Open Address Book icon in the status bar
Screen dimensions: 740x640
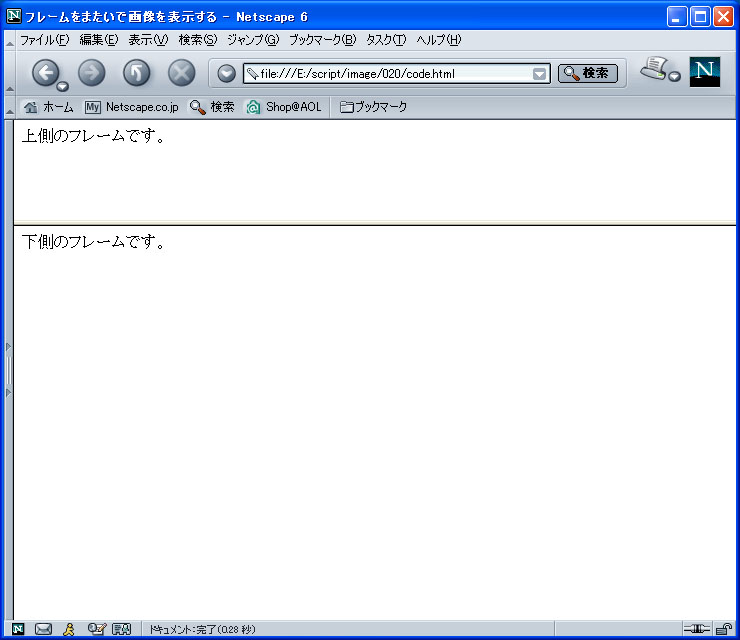[x=121, y=629]
